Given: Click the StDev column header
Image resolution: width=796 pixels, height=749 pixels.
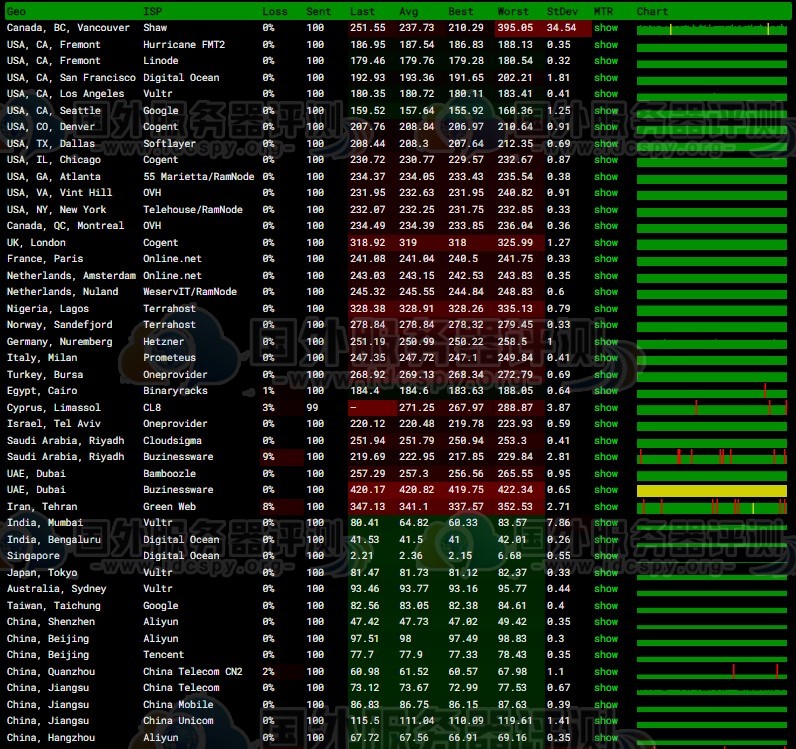Looking at the screenshot, I should click(562, 11).
